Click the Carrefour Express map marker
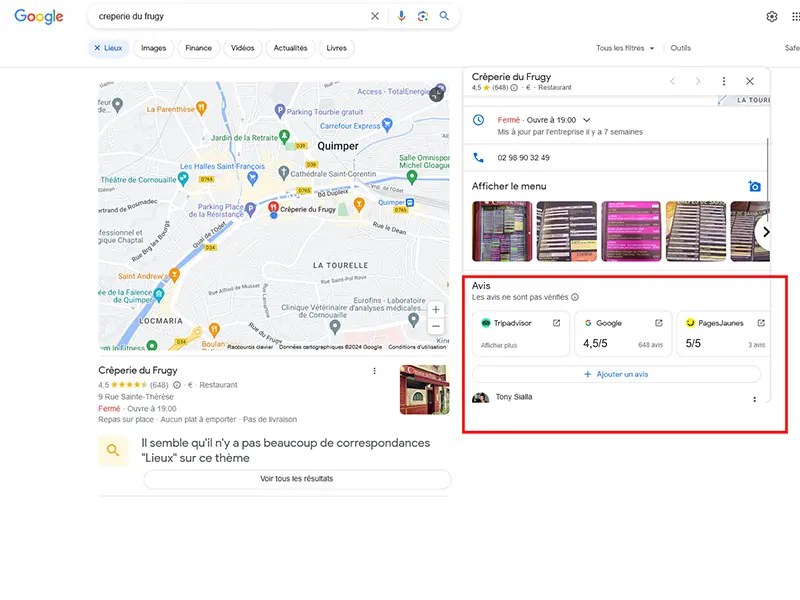This screenshot has height=600, width=800. click(x=387, y=124)
